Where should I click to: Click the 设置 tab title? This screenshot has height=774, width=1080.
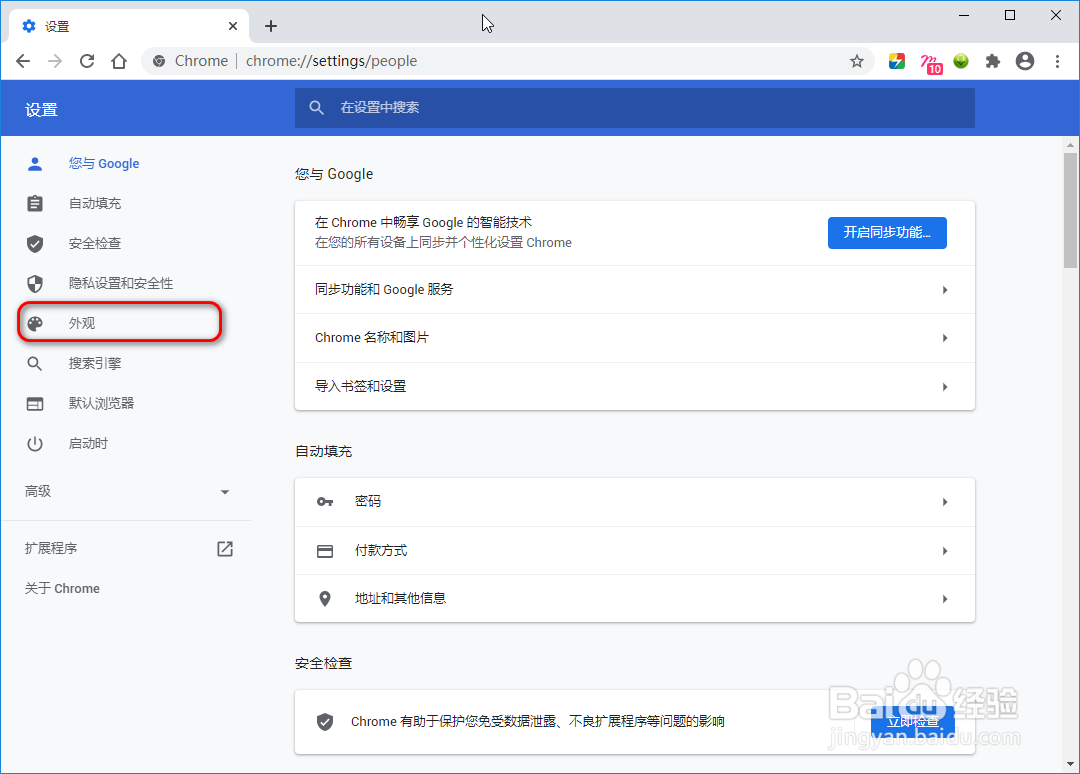tap(57, 26)
